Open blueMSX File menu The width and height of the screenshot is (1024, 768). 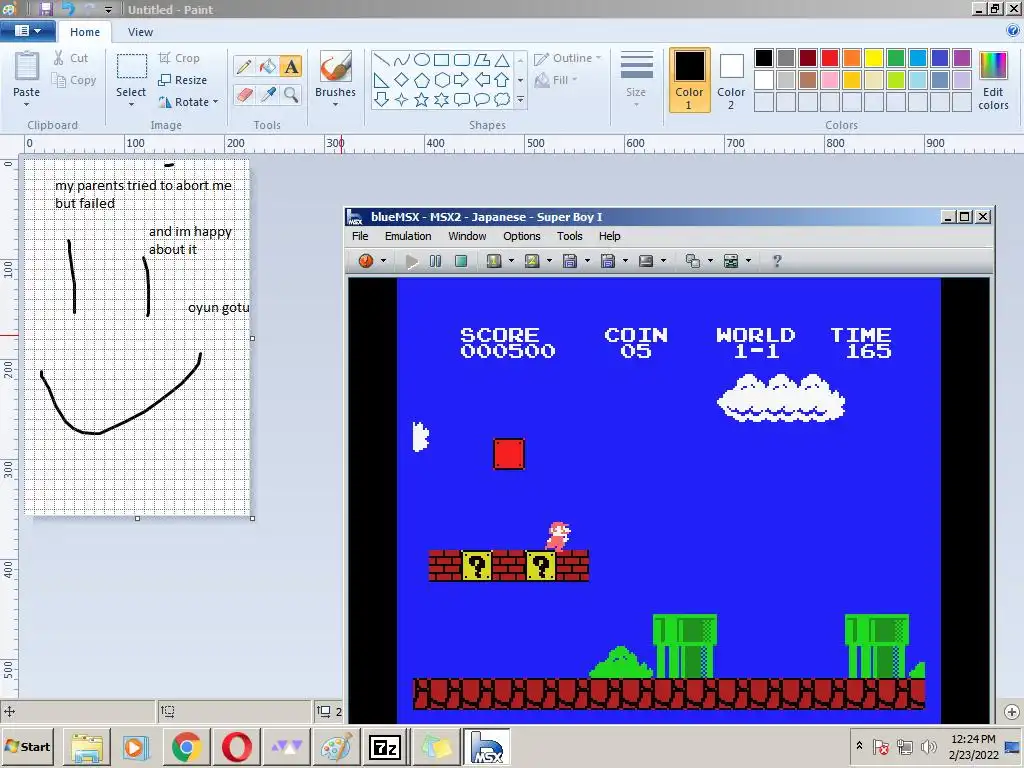point(360,236)
